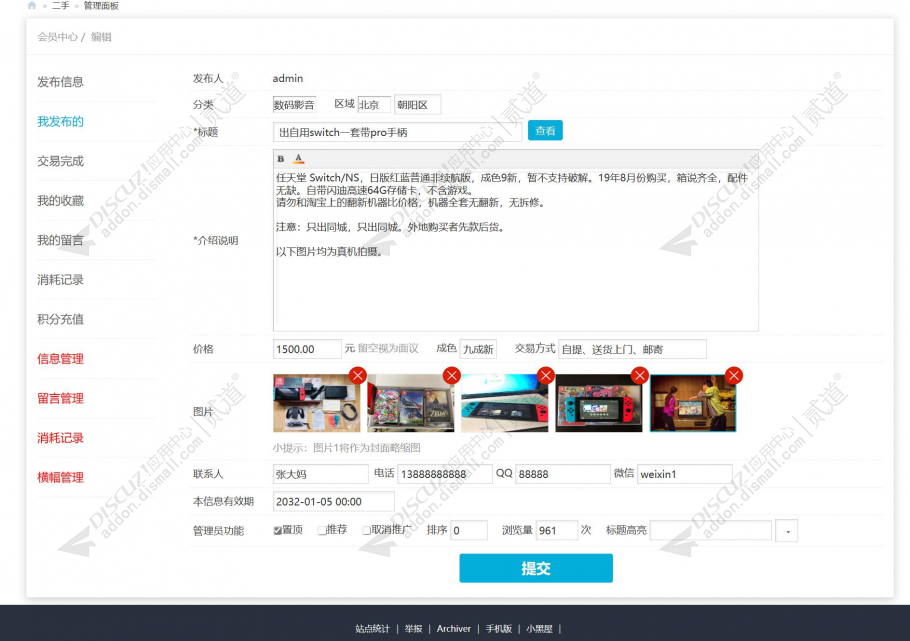
Task: Delete the second game cases image
Action: [x=452, y=376]
